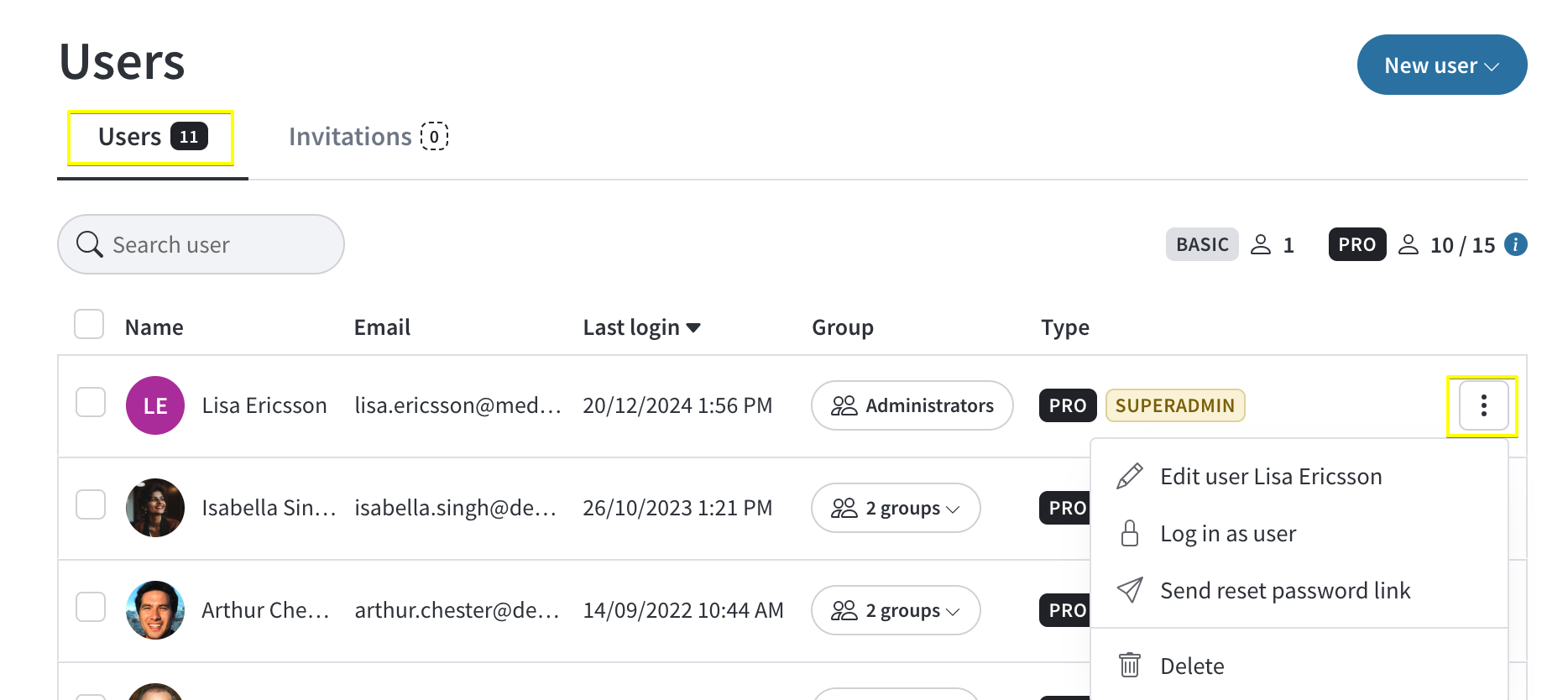Expand Isabella's 2 groups dropdown
The image size is (1568, 700).
[896, 508]
